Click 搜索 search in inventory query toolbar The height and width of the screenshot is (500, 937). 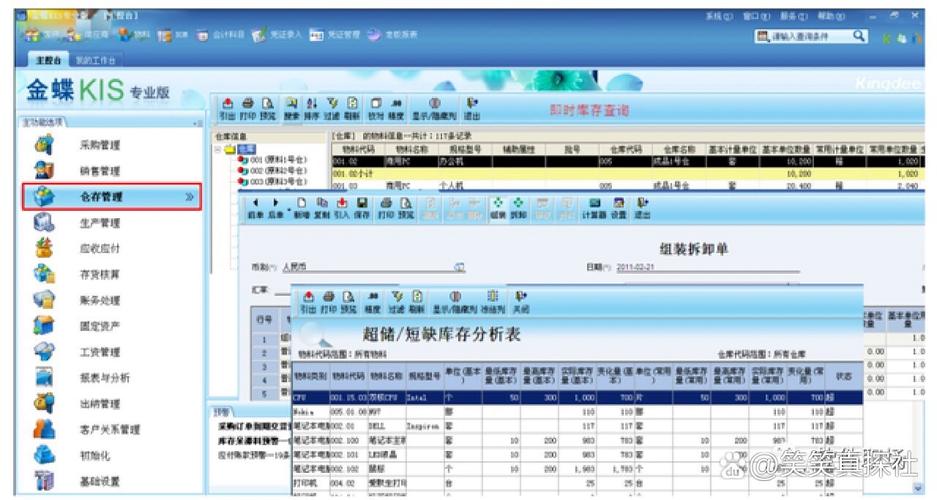(292, 109)
